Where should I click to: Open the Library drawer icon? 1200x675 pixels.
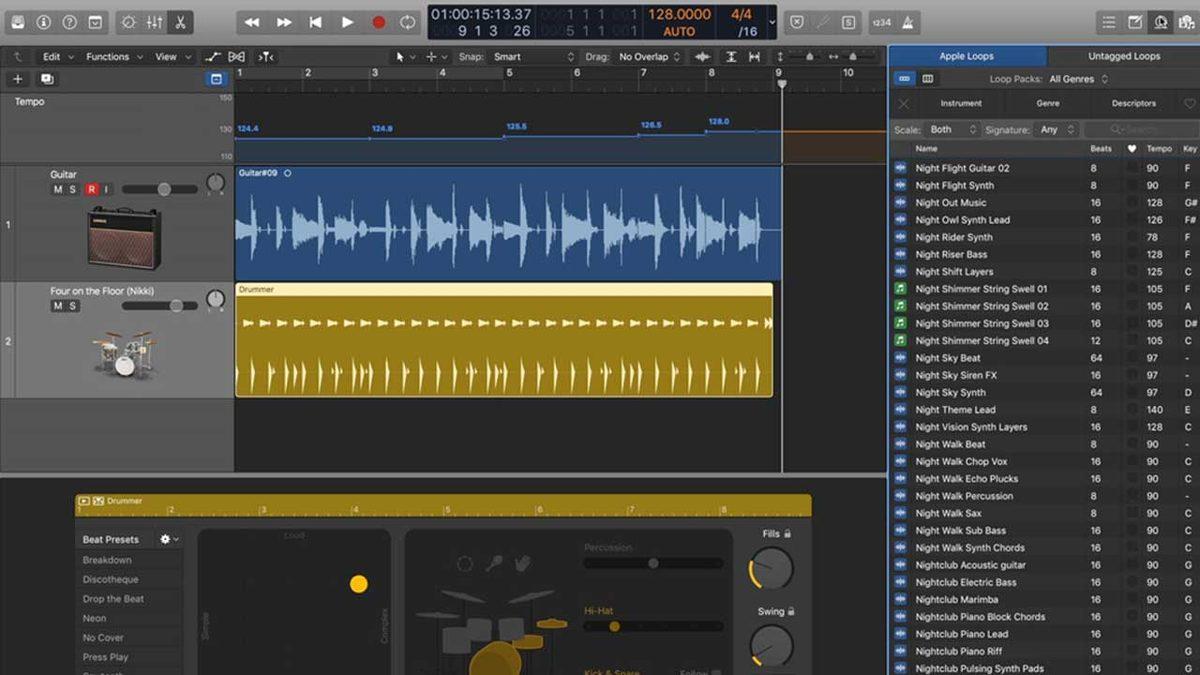(x=18, y=21)
